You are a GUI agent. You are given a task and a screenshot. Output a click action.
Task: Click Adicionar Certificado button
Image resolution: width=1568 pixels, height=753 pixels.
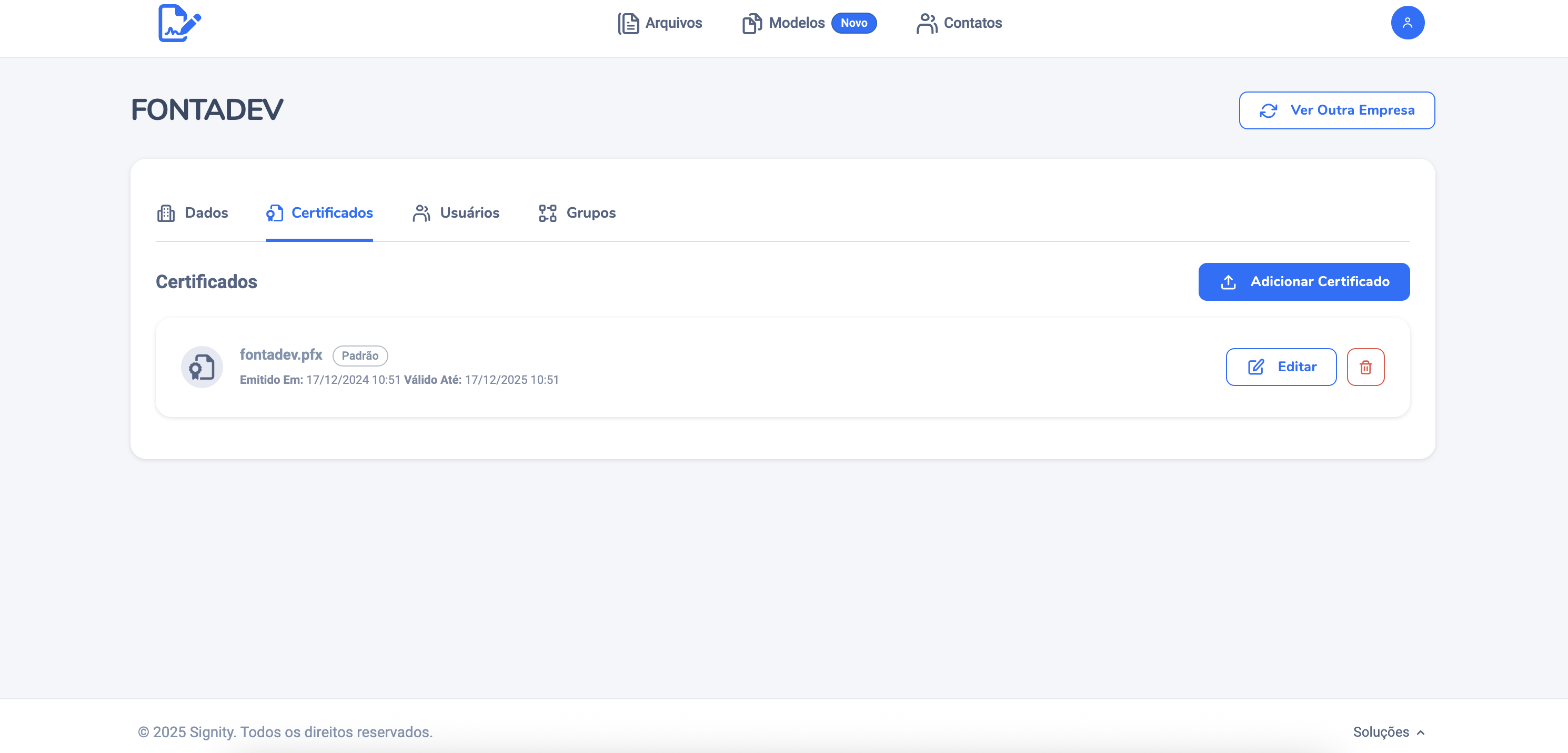pos(1304,282)
